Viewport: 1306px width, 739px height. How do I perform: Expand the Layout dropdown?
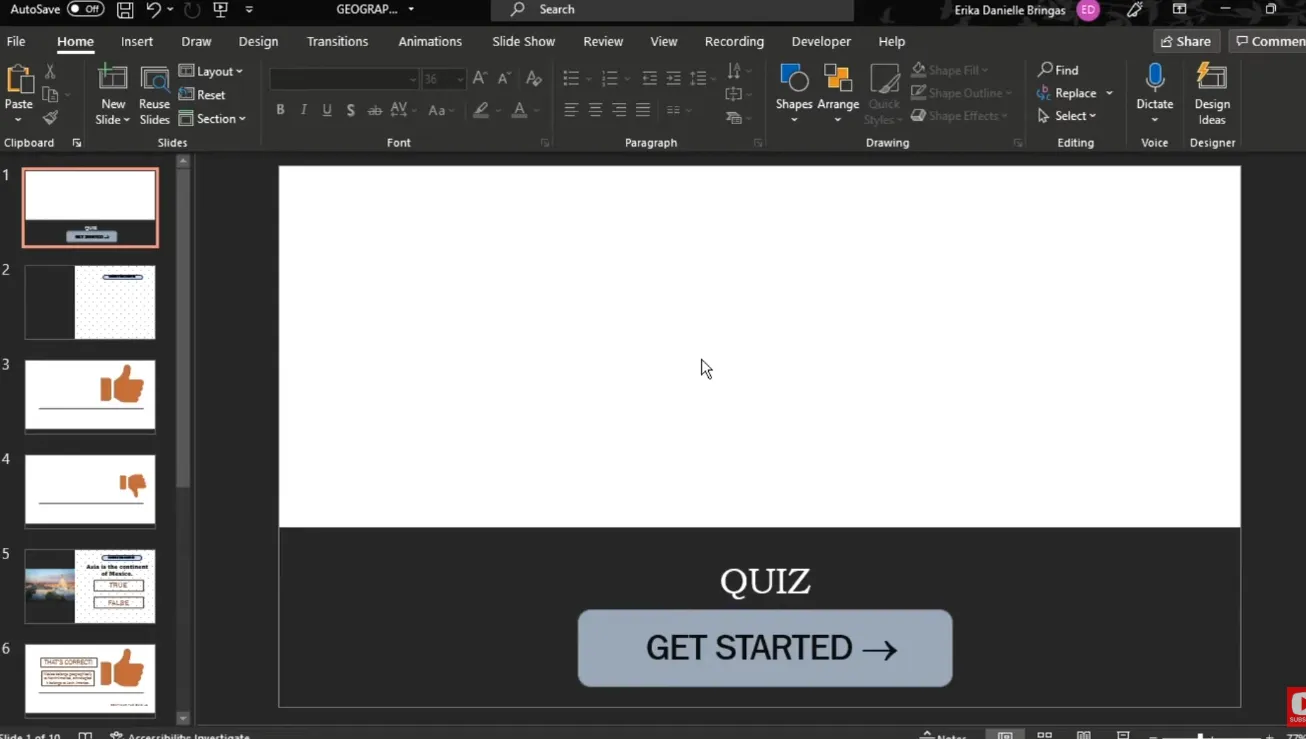(x=211, y=71)
